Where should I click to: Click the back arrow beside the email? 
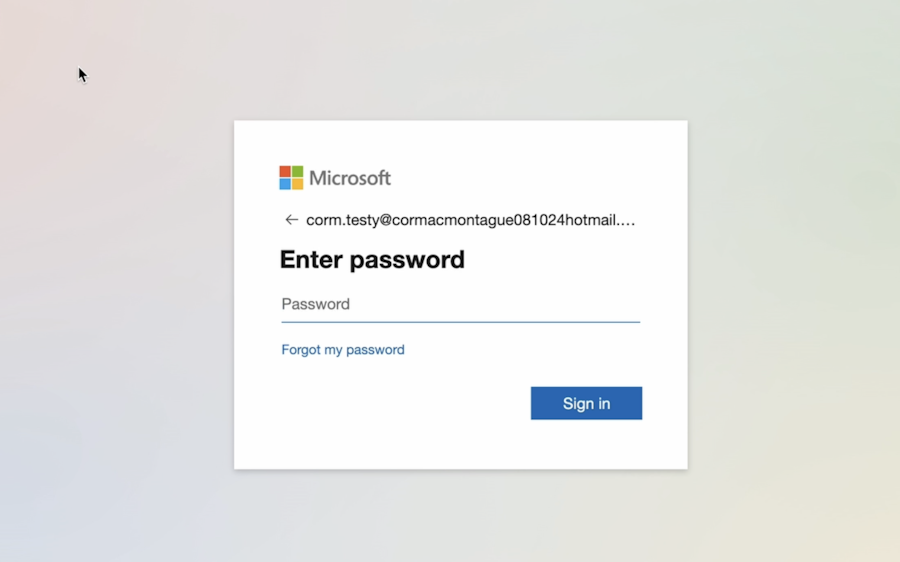pyautogui.click(x=291, y=220)
